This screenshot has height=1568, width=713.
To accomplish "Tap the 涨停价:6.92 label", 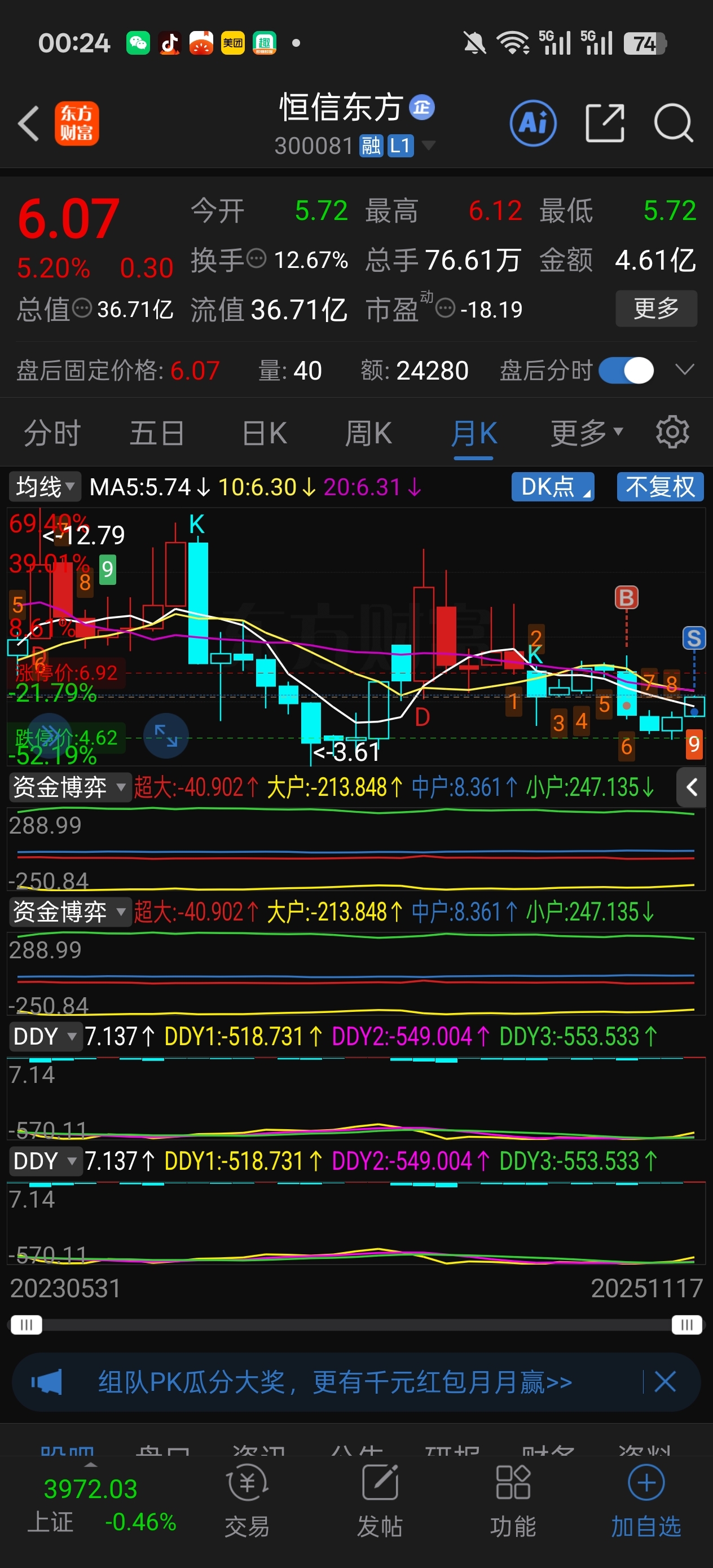I will (x=66, y=672).
